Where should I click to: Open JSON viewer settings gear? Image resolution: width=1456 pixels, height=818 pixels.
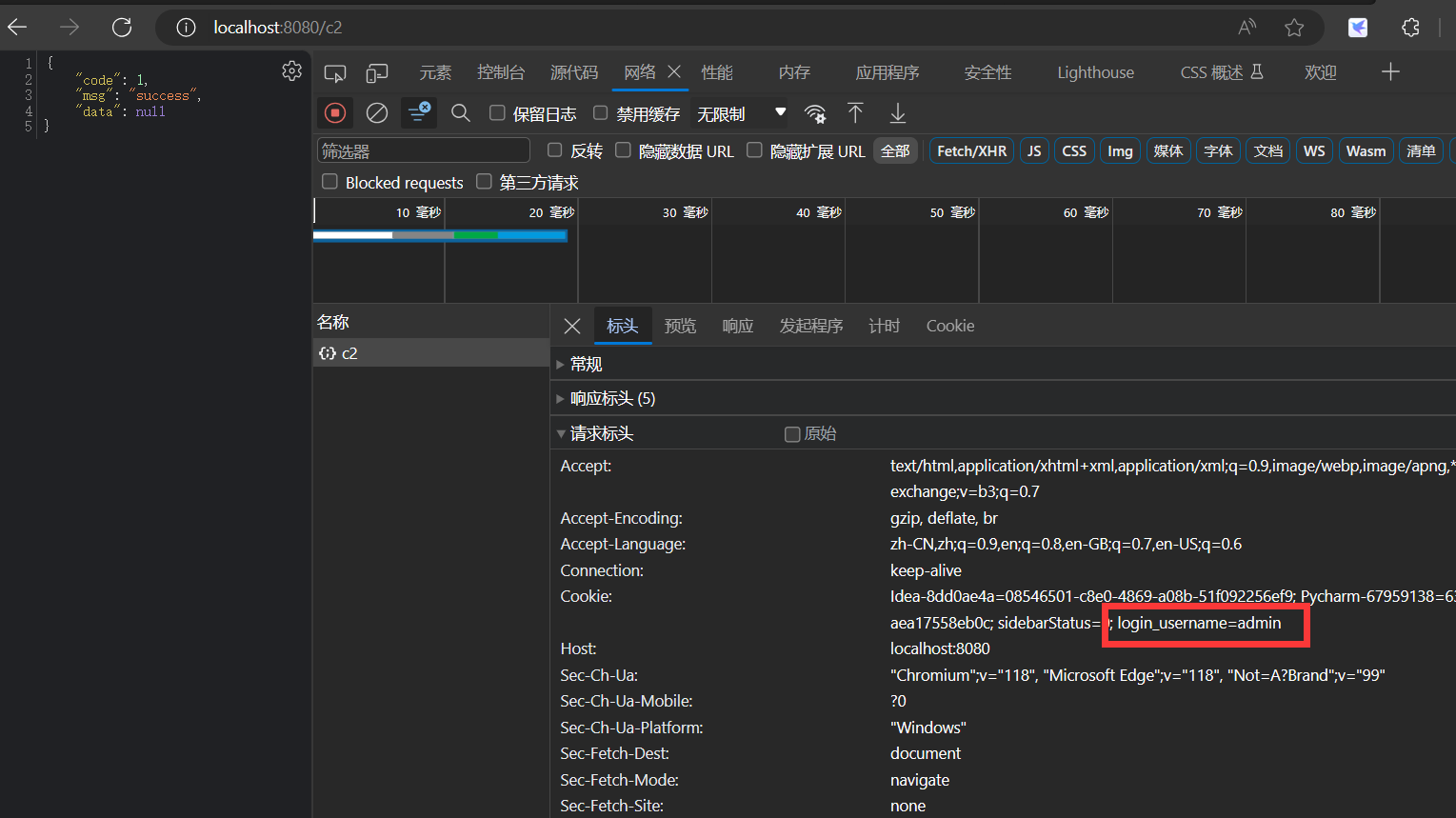tap(292, 70)
